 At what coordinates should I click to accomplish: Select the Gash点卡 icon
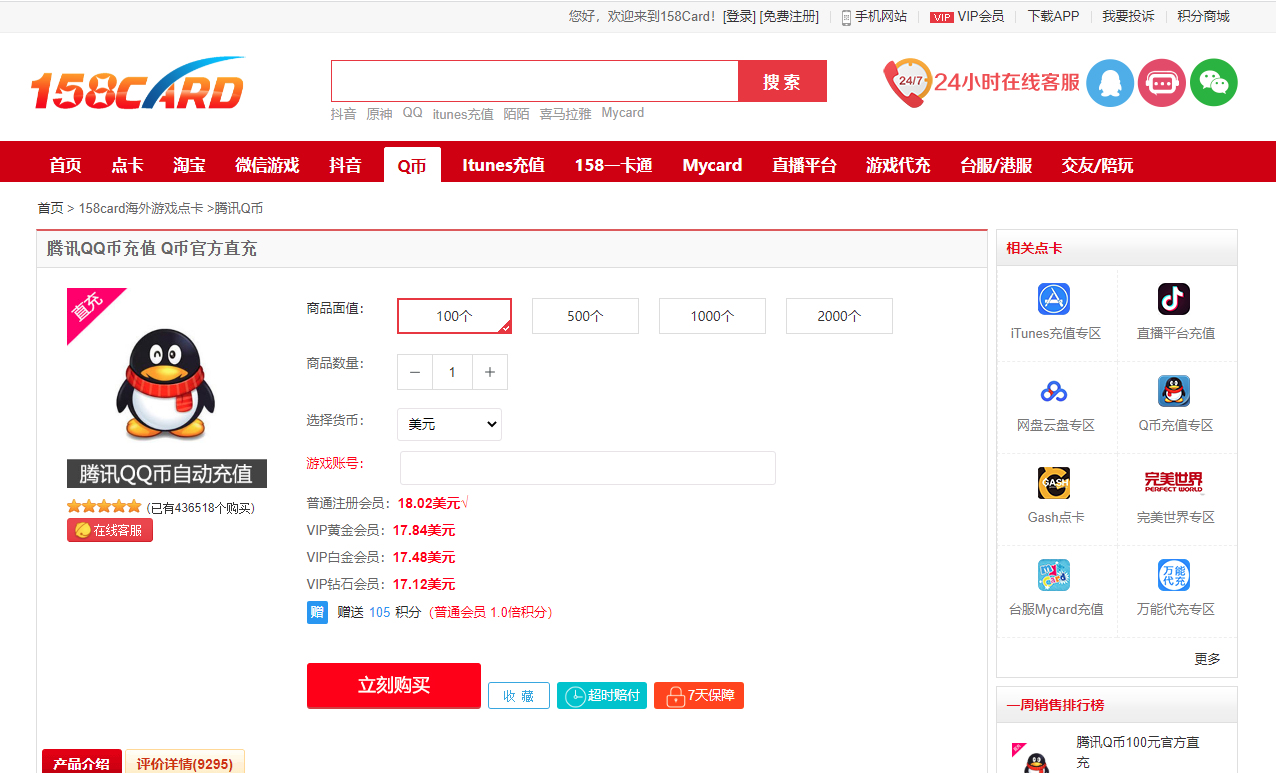pos(1054,483)
